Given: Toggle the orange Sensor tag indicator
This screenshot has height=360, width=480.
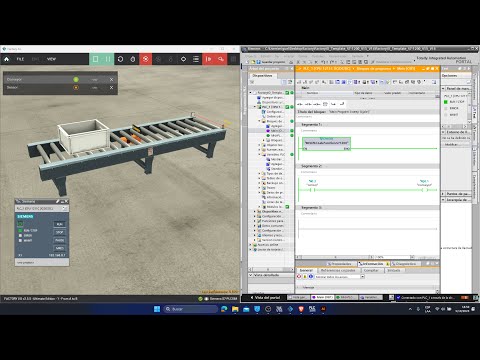Looking at the screenshot, I should point(76,87).
